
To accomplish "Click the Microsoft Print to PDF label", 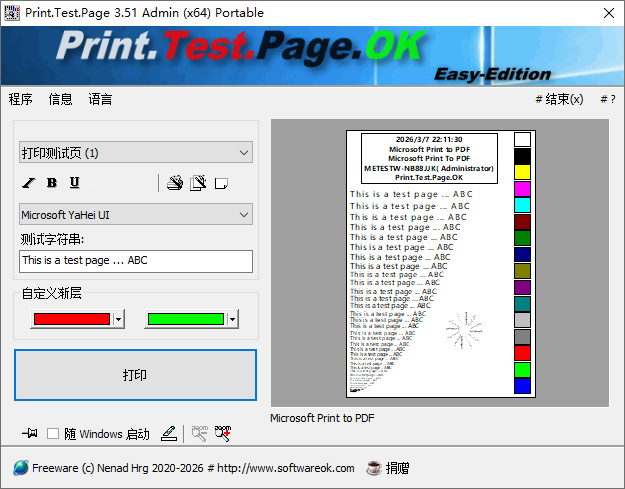I will tap(322, 418).
